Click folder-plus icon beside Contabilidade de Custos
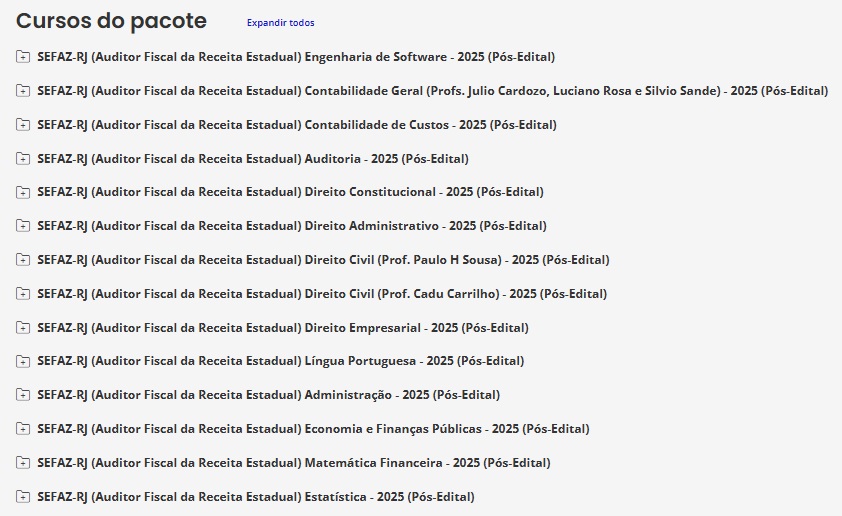 tap(23, 125)
